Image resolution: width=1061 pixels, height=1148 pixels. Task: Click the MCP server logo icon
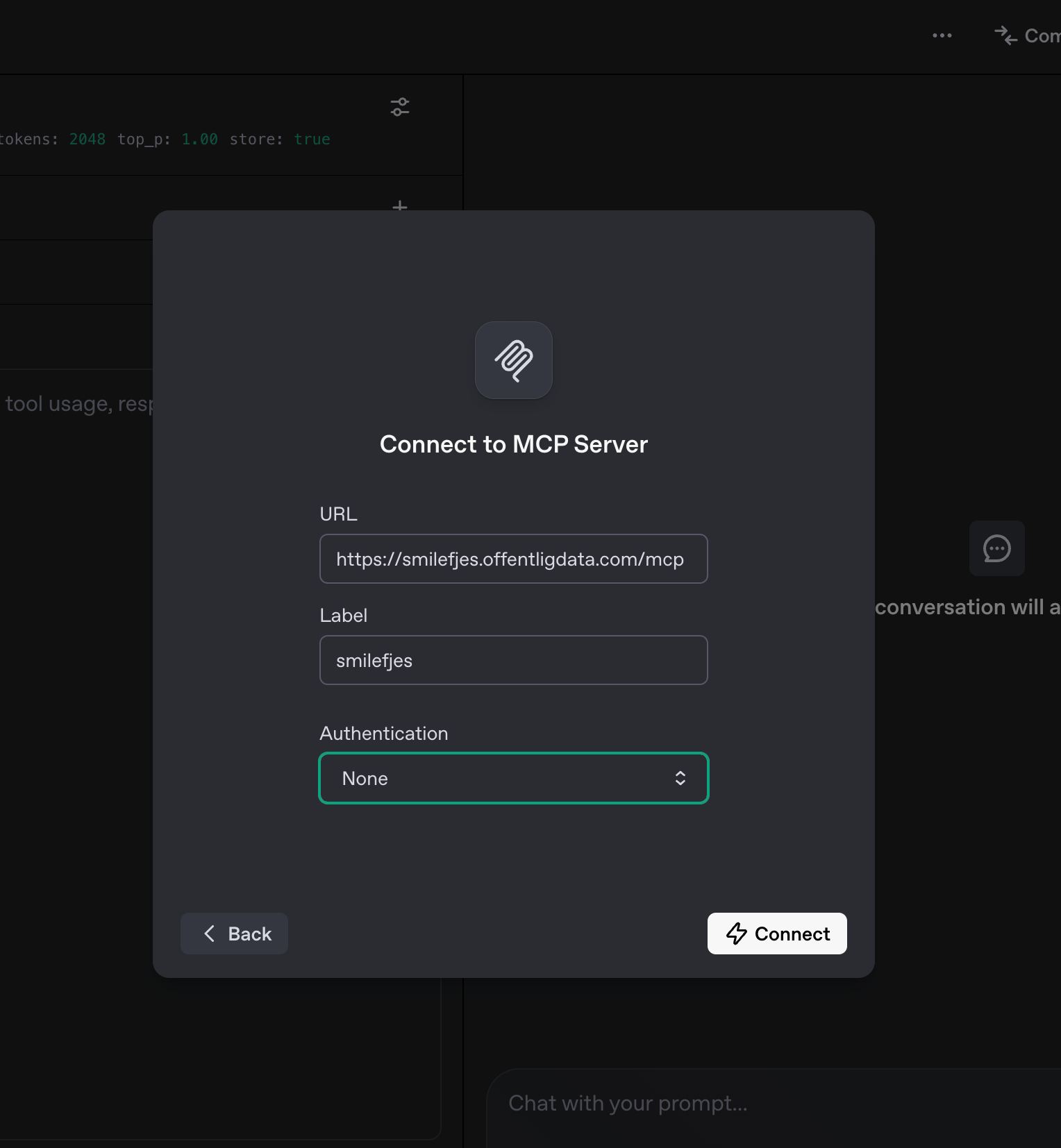[514, 360]
